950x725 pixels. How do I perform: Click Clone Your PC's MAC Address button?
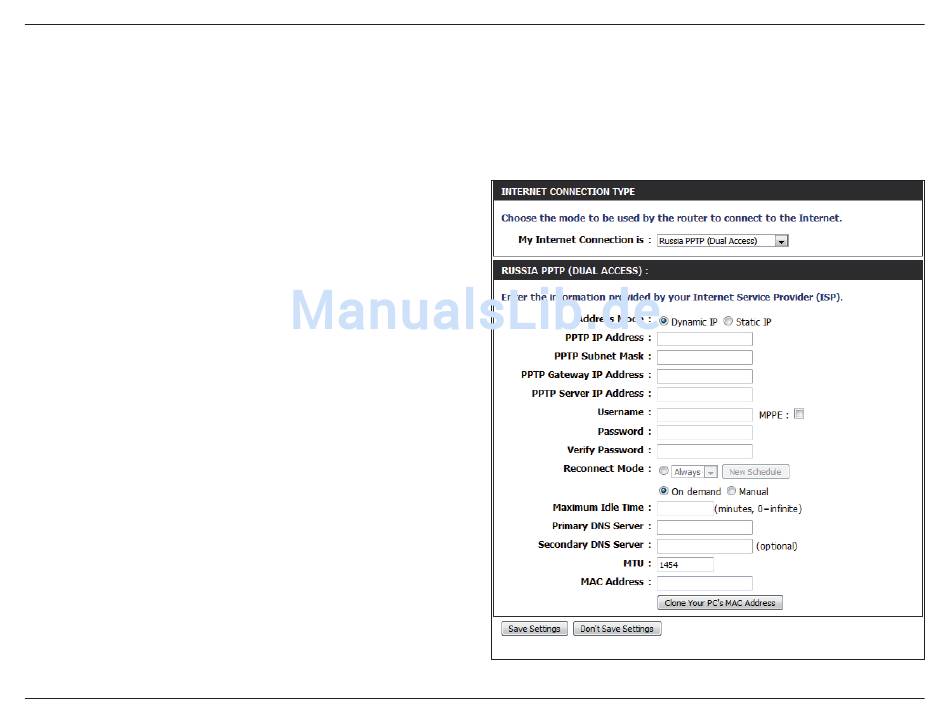coord(720,603)
